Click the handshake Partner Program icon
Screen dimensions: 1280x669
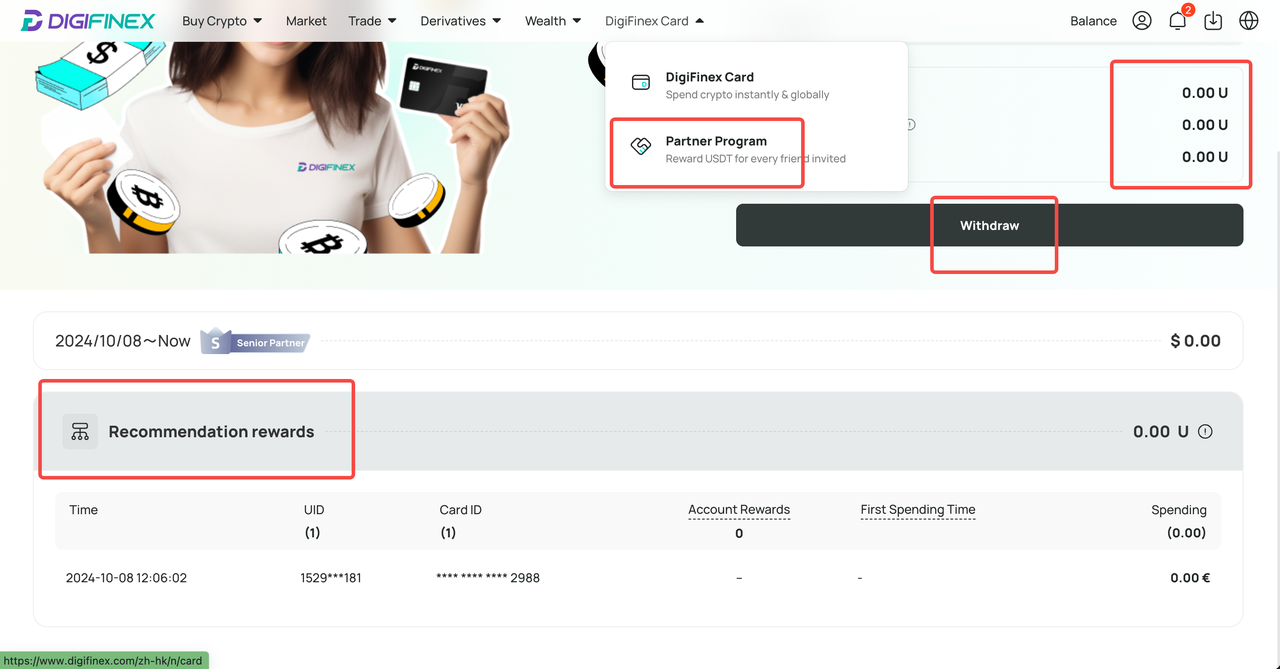point(641,147)
